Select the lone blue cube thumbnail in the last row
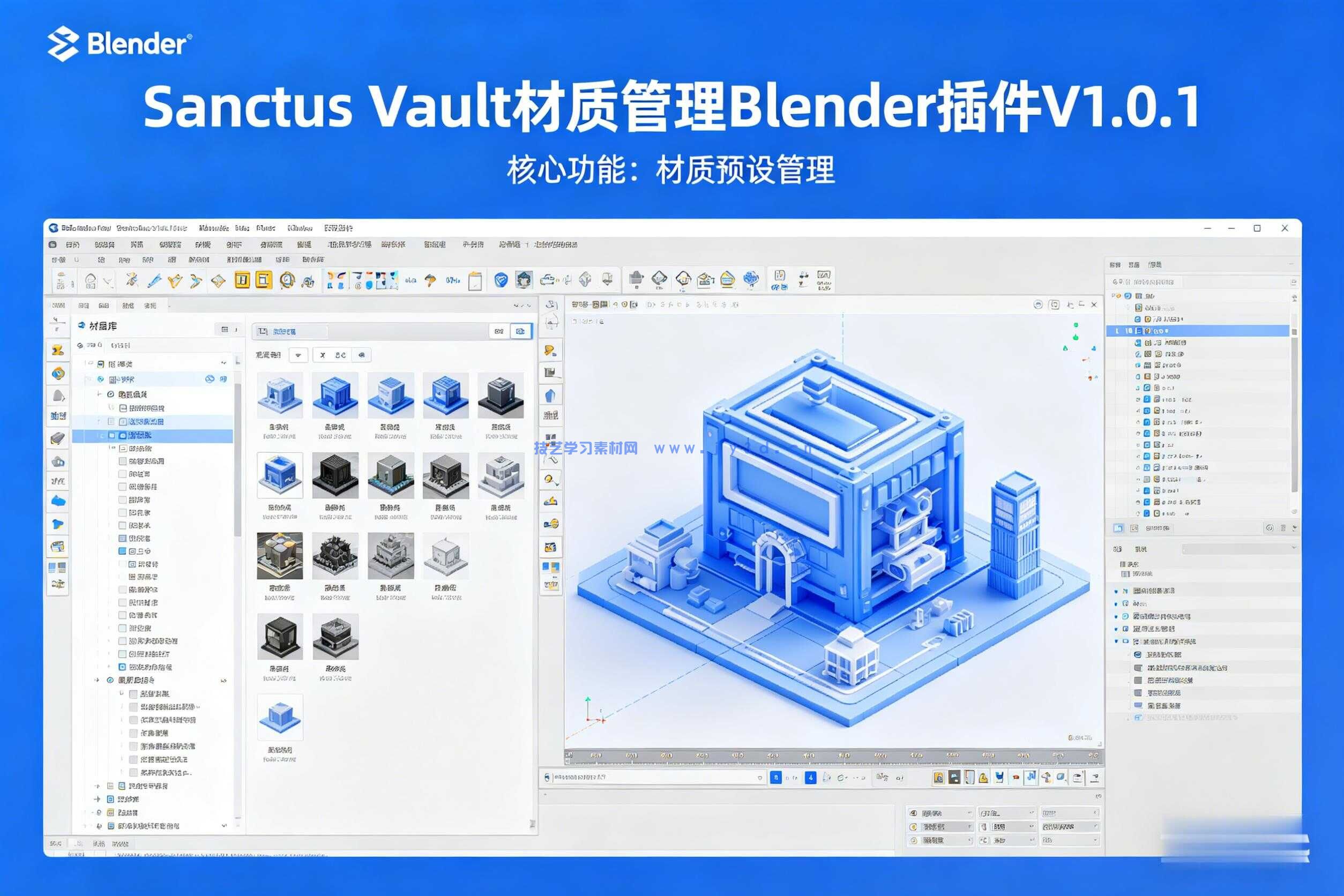 pyautogui.click(x=280, y=718)
